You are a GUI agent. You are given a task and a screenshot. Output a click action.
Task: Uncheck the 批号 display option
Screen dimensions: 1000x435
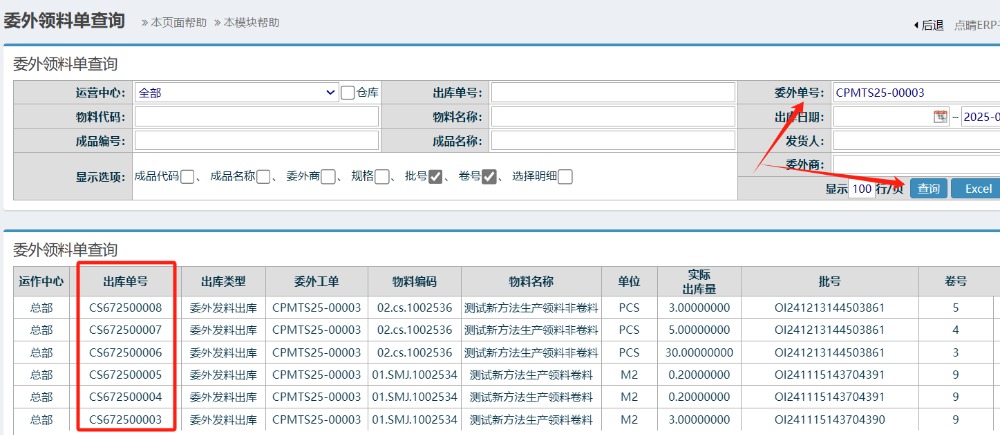coord(436,177)
